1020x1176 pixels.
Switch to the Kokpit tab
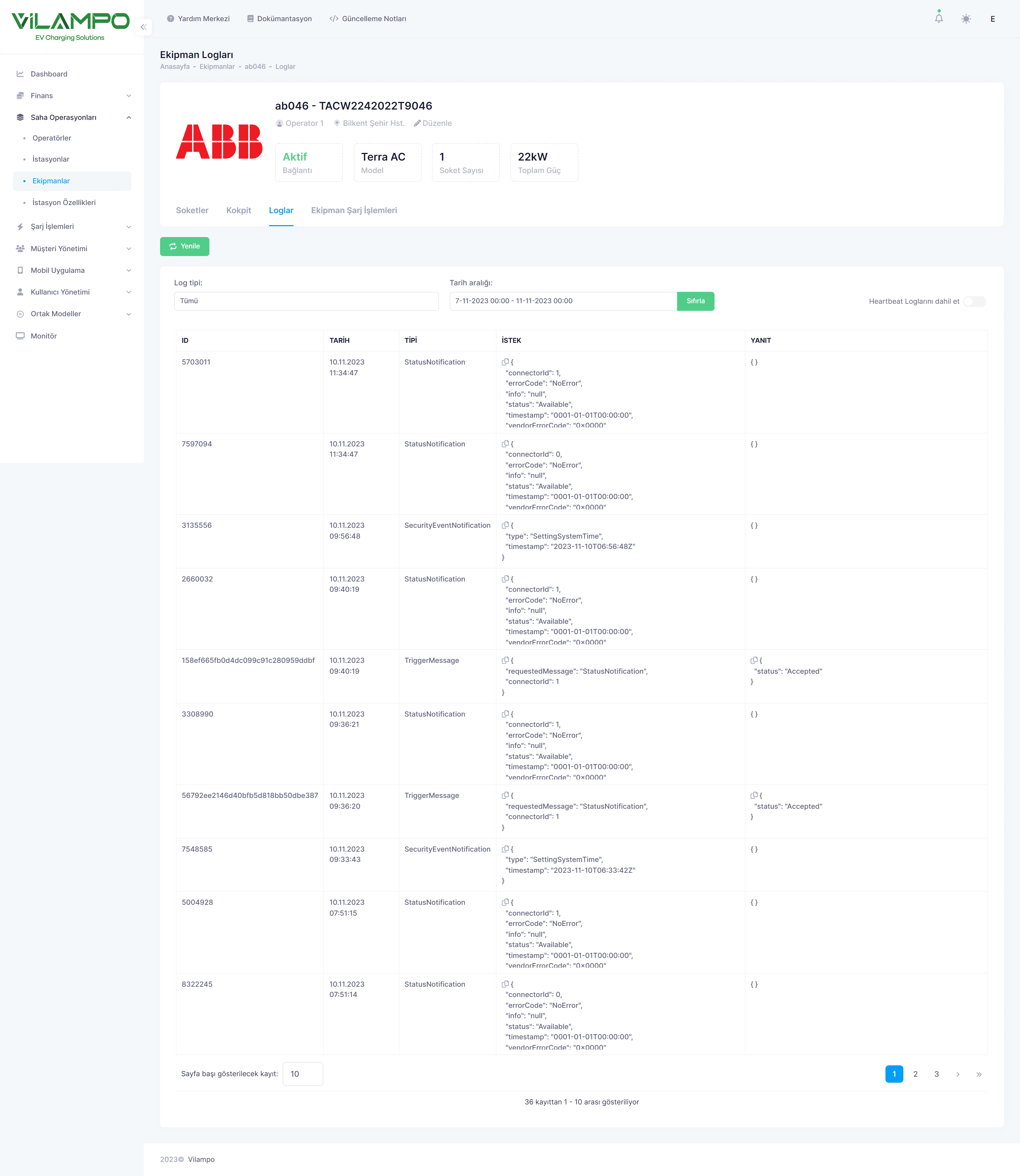click(238, 210)
